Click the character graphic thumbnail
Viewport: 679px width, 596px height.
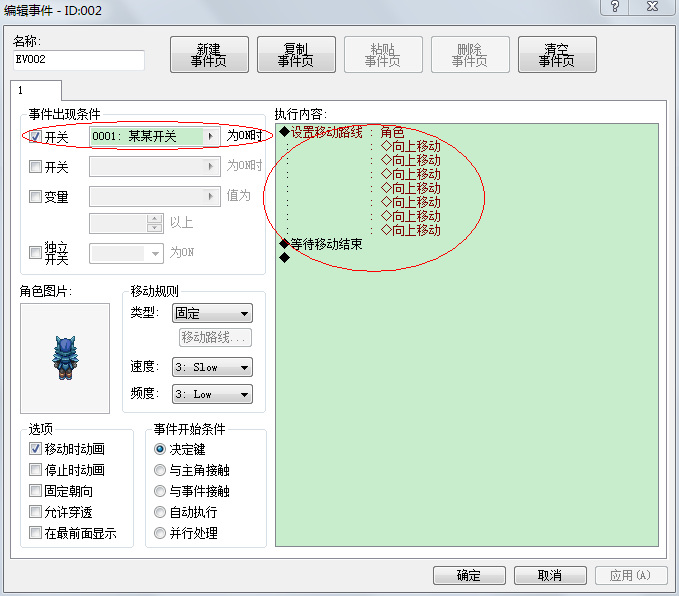pos(65,358)
